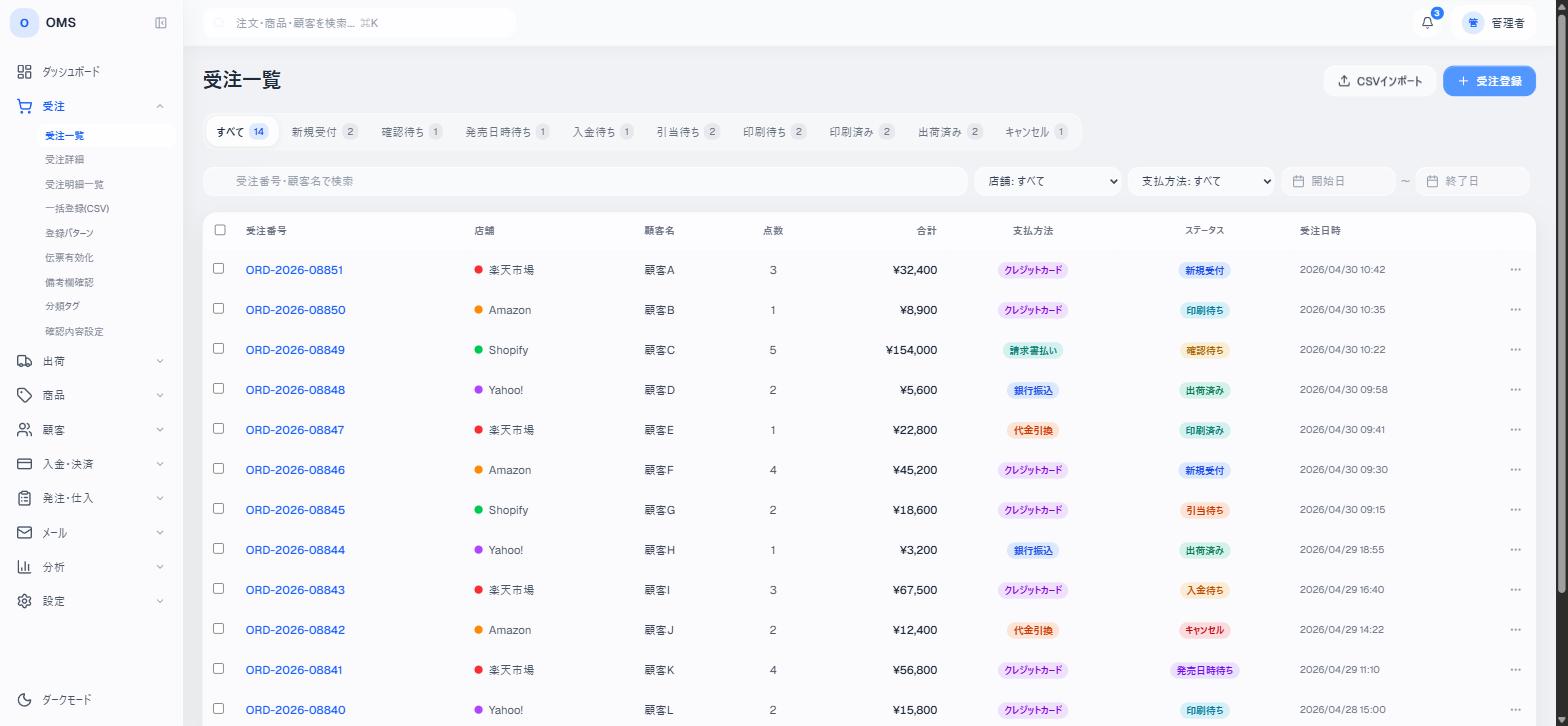Click the メール envelope icon

tap(24, 533)
